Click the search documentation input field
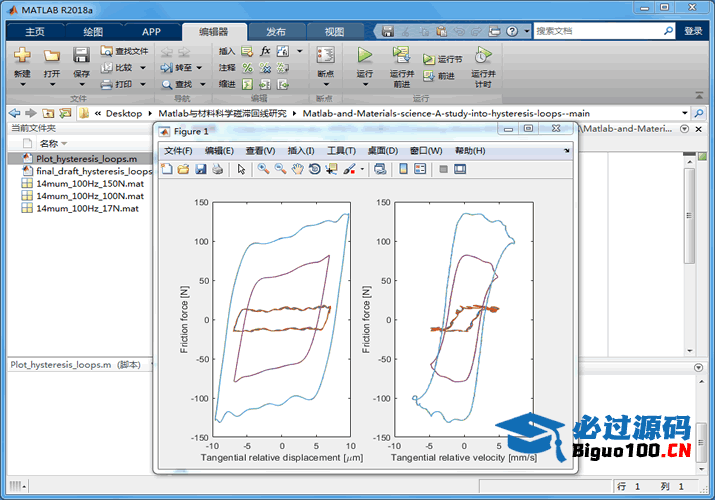The width and height of the screenshot is (715, 500). [x=597, y=31]
